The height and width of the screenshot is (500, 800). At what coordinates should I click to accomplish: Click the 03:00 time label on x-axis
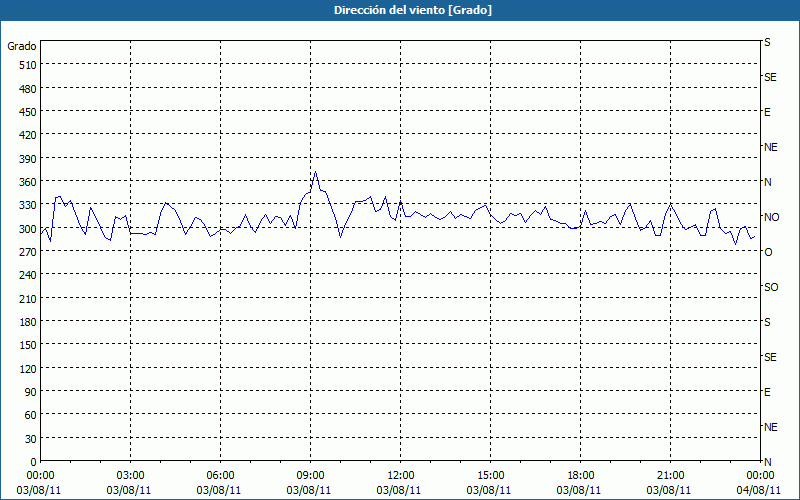[130, 476]
